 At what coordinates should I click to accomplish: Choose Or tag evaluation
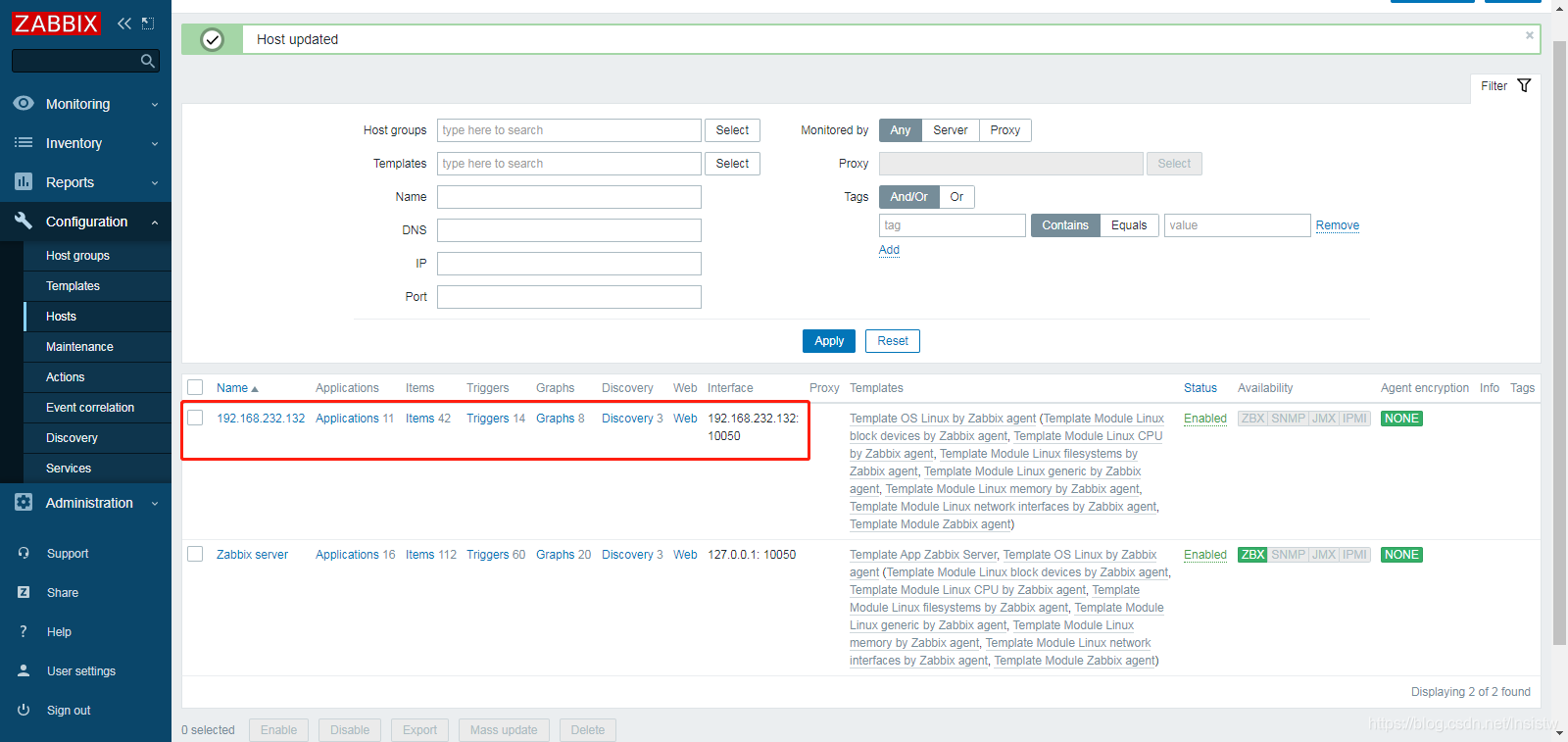[x=956, y=197]
